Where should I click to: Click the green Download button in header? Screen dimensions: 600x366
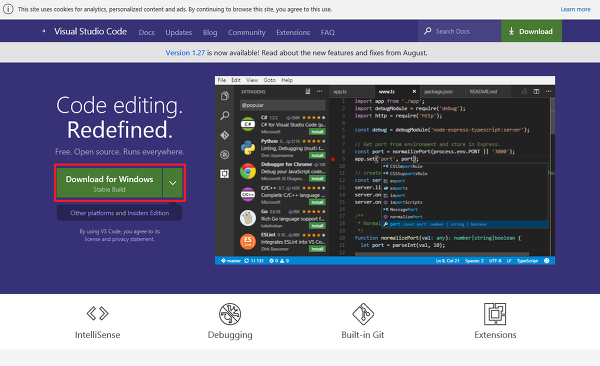[x=531, y=31]
